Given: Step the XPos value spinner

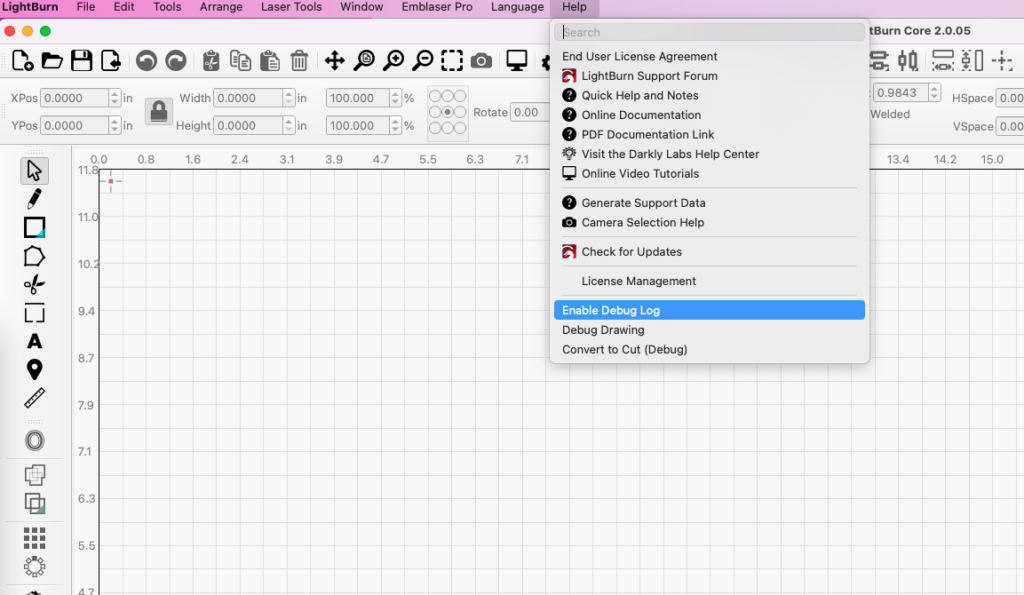Looking at the screenshot, I should click(115, 98).
